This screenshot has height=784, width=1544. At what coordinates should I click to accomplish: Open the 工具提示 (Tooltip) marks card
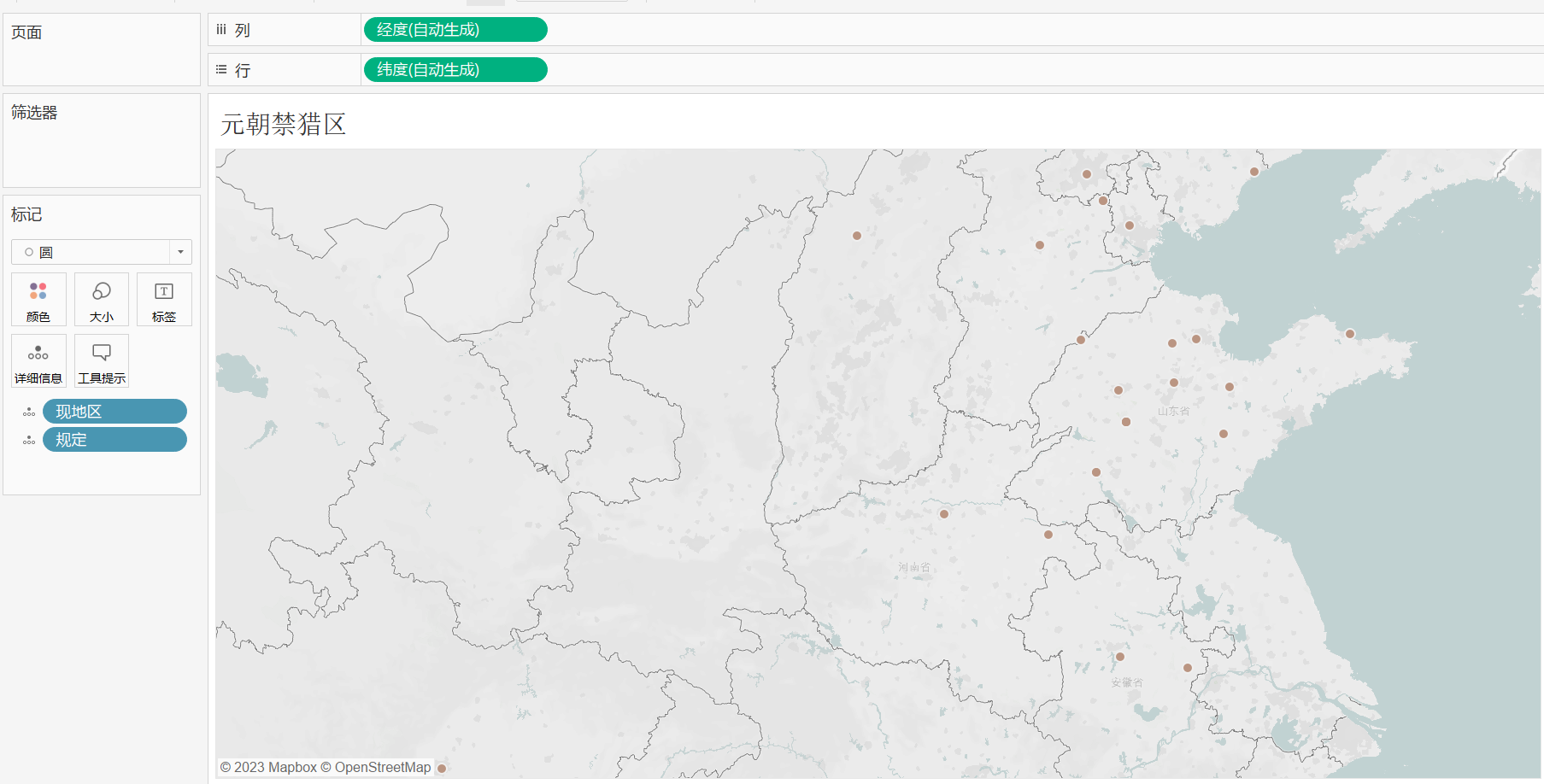point(102,361)
